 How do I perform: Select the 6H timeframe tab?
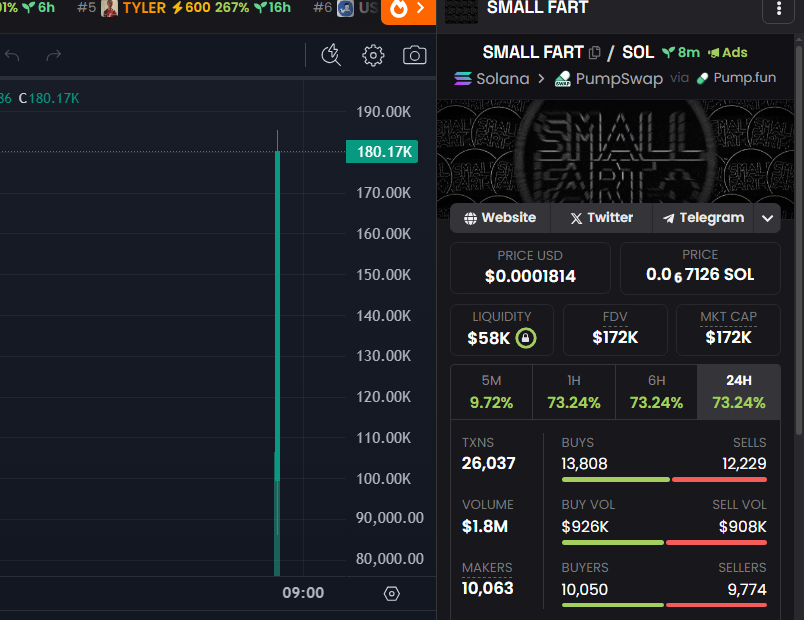point(656,392)
